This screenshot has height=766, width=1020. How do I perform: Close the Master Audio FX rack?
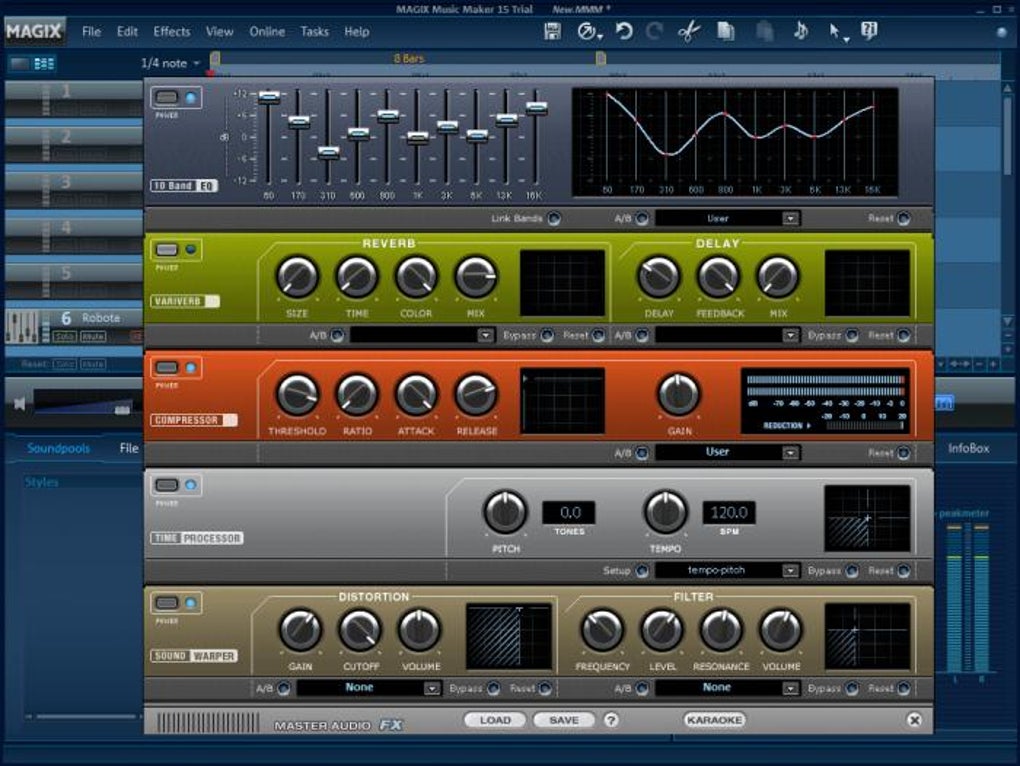point(914,720)
